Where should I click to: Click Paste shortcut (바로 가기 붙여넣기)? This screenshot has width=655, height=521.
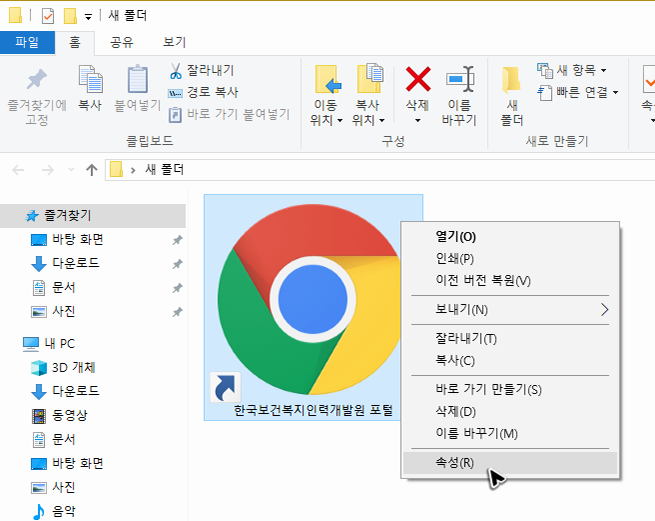(x=229, y=114)
